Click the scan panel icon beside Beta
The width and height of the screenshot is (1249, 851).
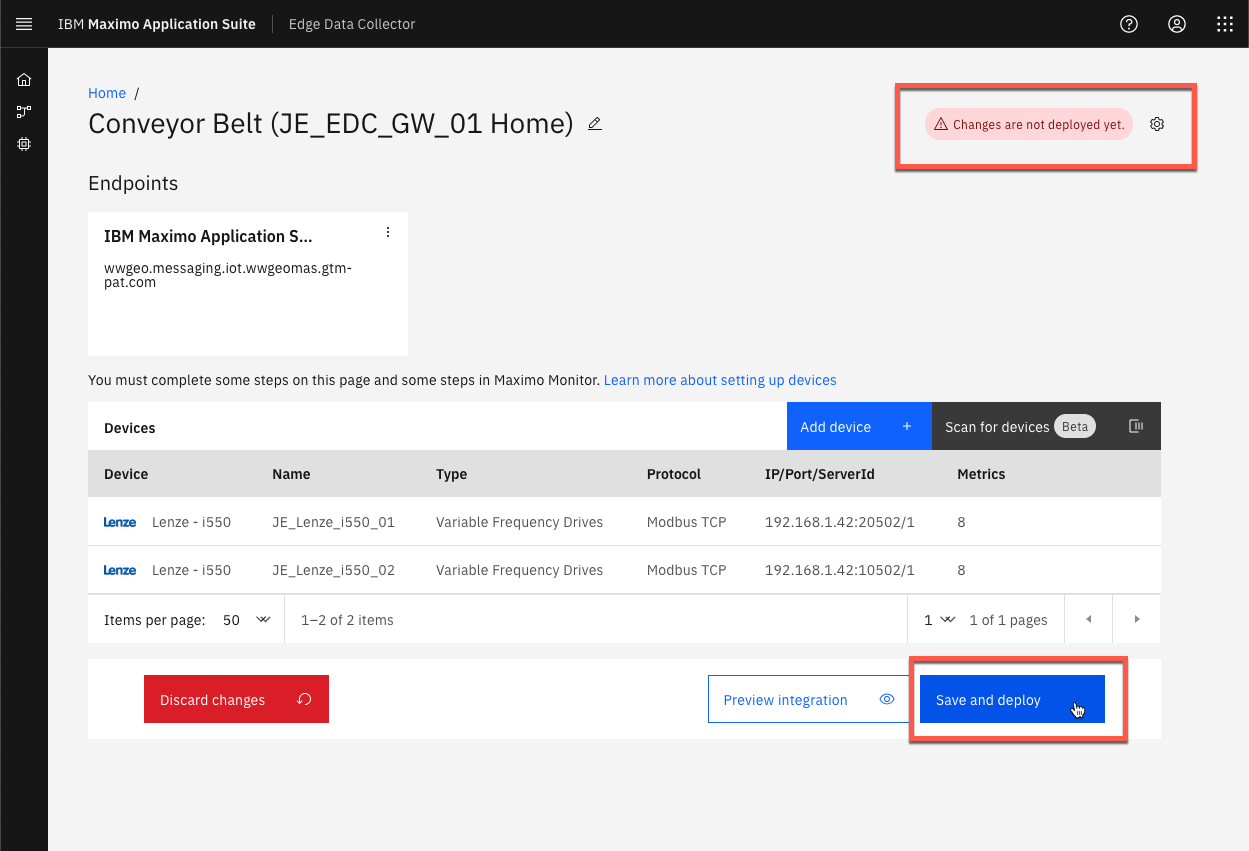pyautogui.click(x=1136, y=426)
